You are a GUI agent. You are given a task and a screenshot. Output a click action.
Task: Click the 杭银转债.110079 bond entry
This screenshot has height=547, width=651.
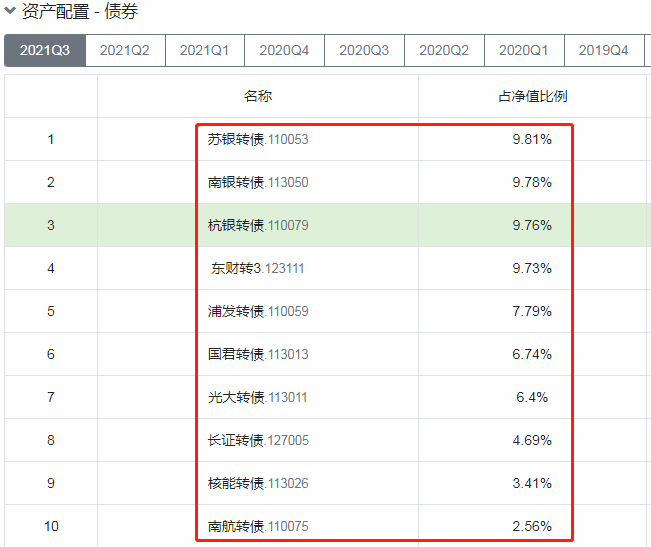(x=258, y=225)
